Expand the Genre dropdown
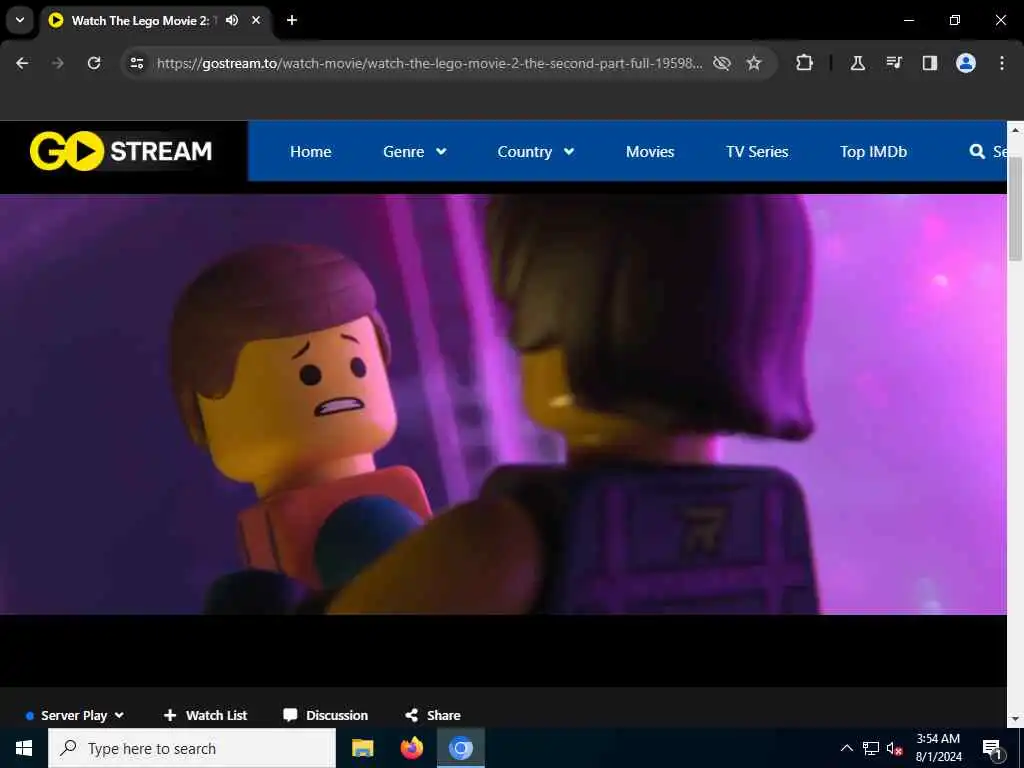 415,152
